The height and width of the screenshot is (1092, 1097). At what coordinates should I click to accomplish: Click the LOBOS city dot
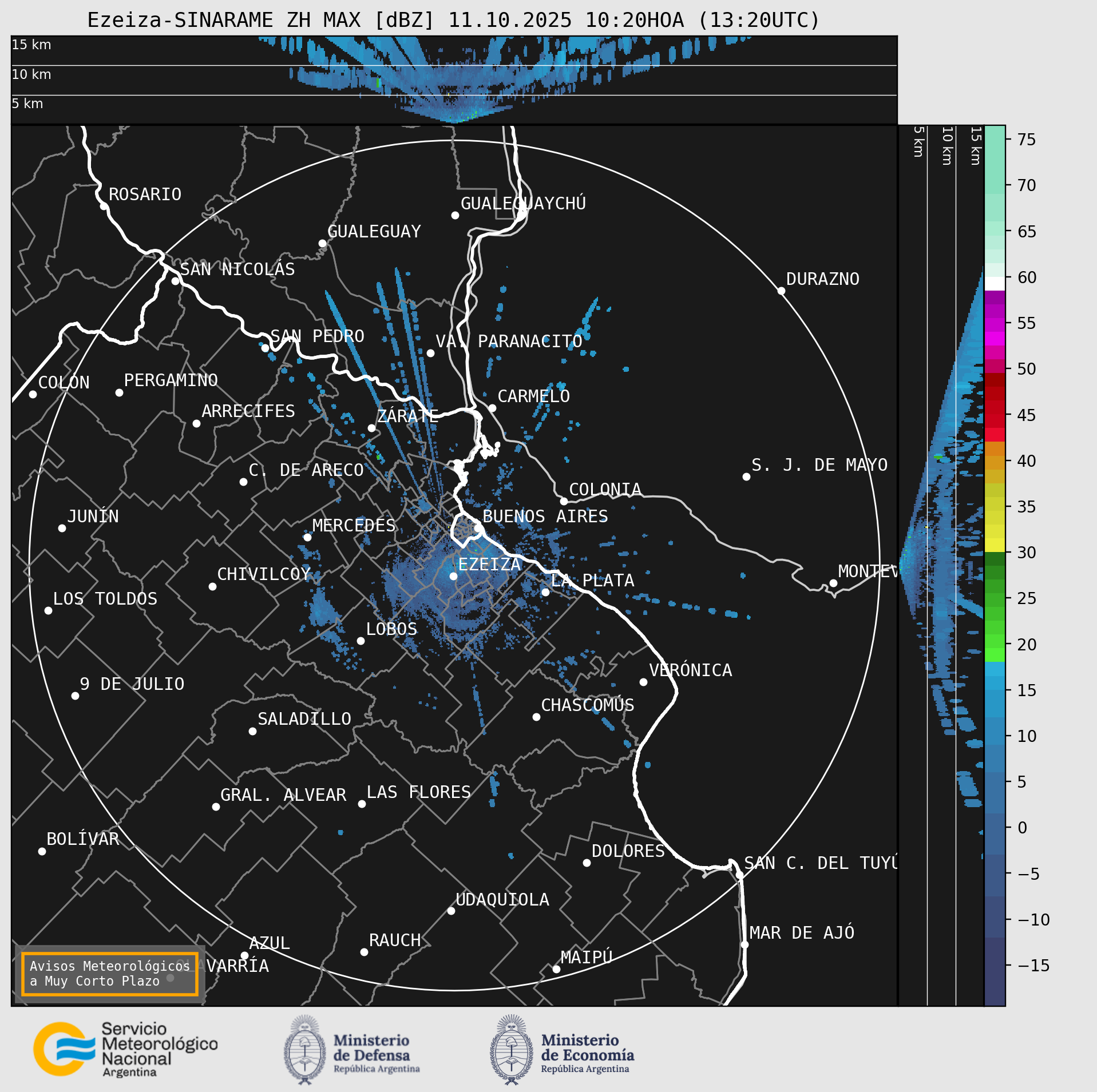361,641
